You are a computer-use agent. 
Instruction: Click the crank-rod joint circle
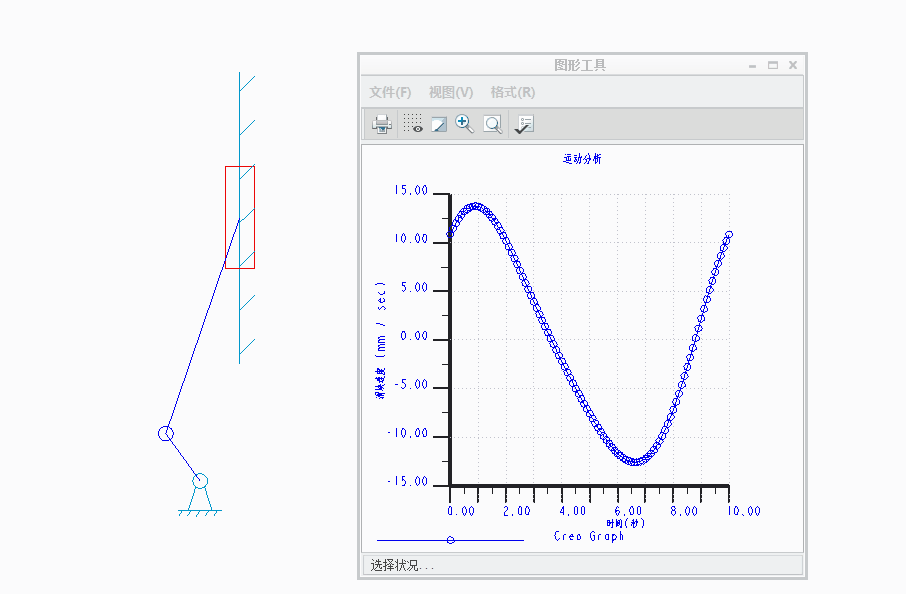pyautogui.click(x=166, y=433)
